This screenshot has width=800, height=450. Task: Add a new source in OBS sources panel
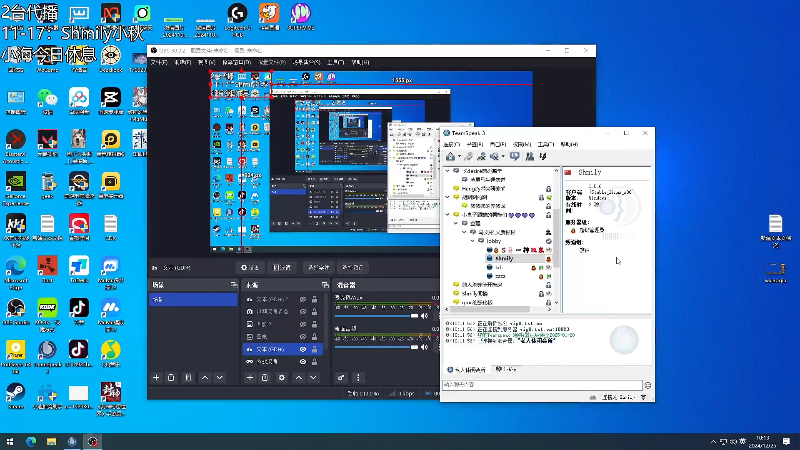[x=250, y=378]
